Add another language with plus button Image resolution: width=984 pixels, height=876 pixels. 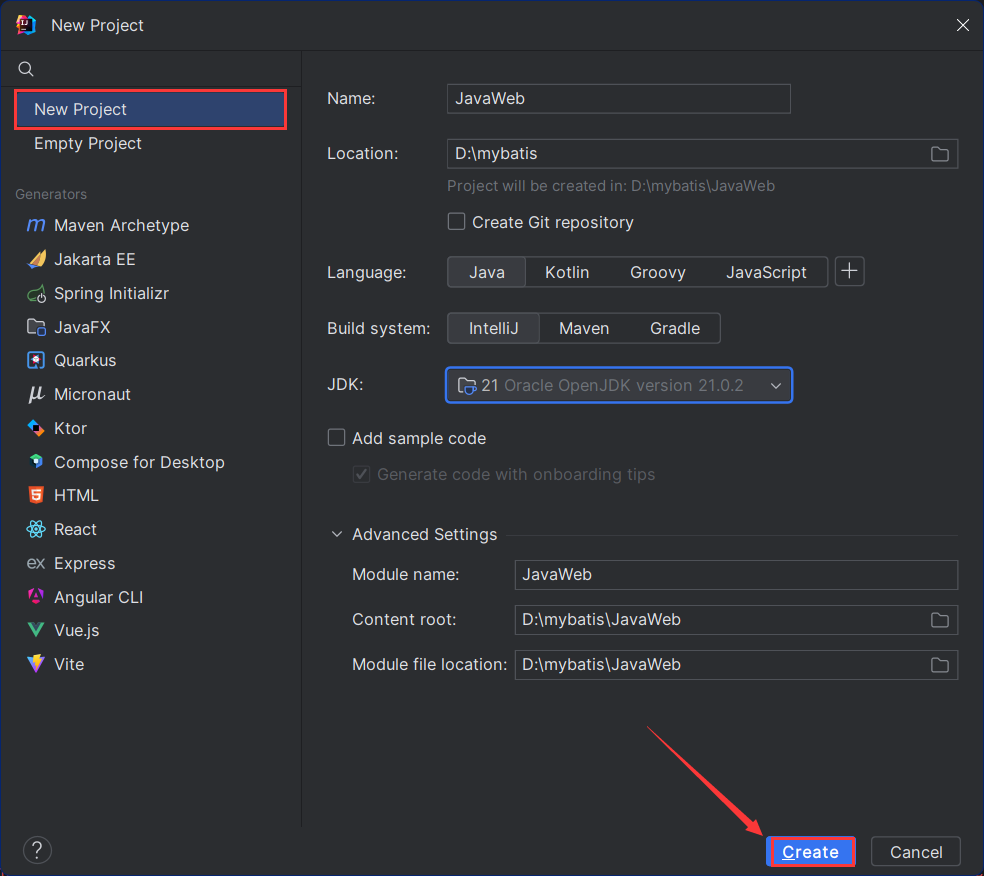coord(849,272)
